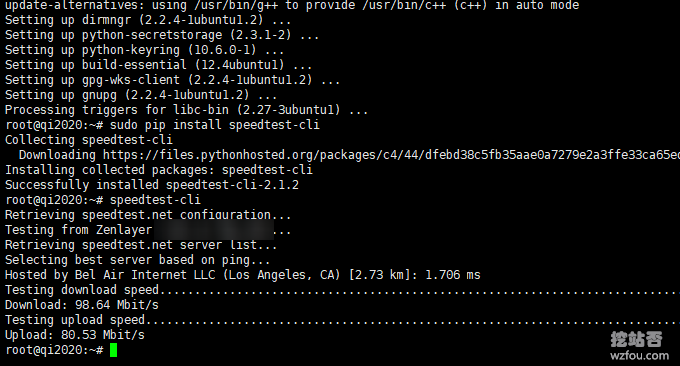Click the 'Collecting speedtest-cli' line

point(88,140)
